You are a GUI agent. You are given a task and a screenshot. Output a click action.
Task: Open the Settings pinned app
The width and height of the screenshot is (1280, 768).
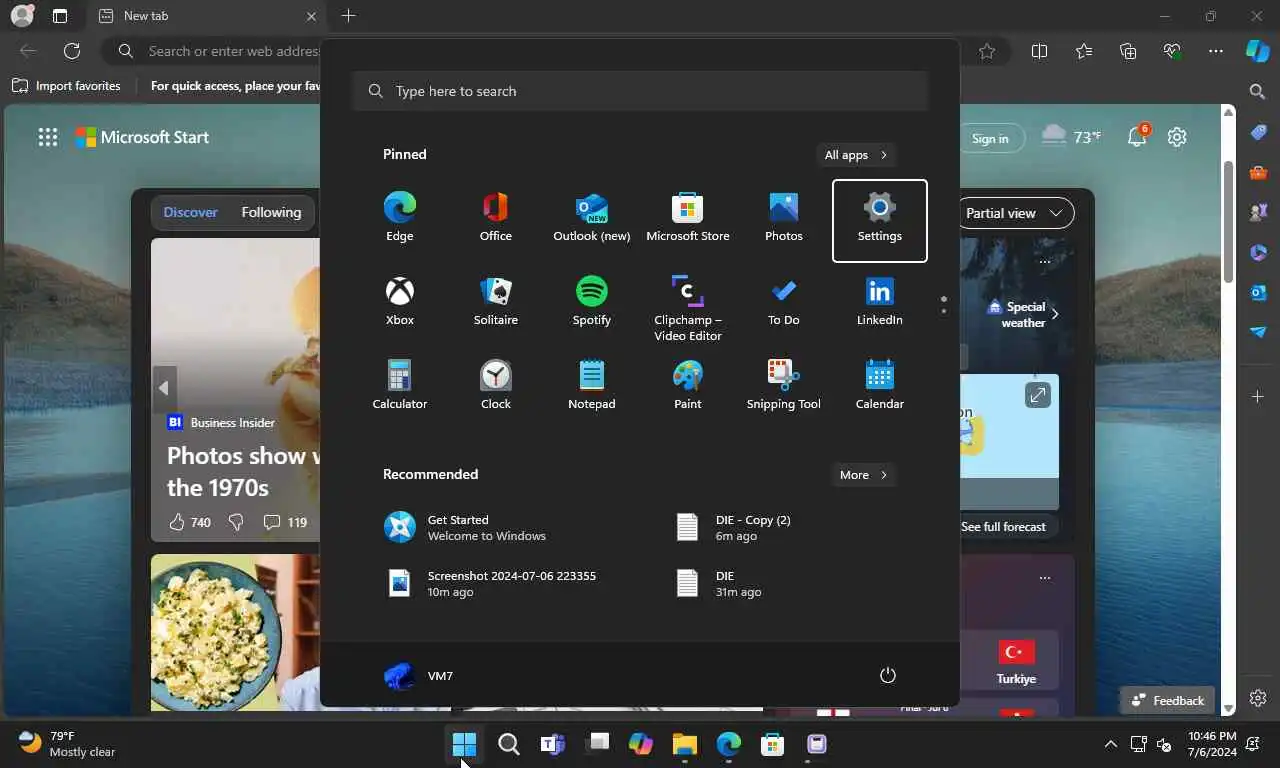click(x=879, y=220)
